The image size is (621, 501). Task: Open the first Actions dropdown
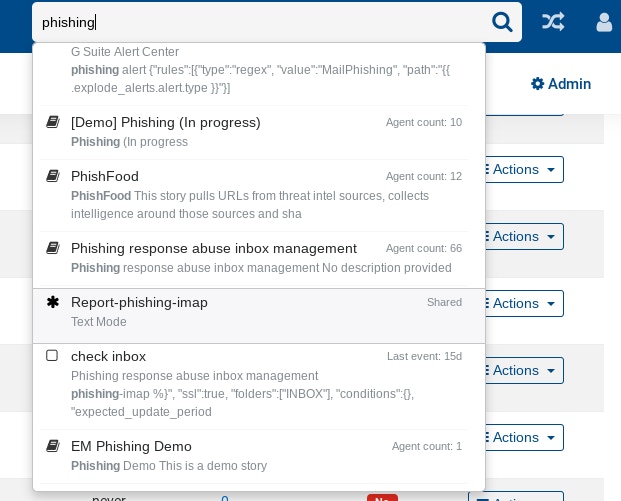click(520, 170)
